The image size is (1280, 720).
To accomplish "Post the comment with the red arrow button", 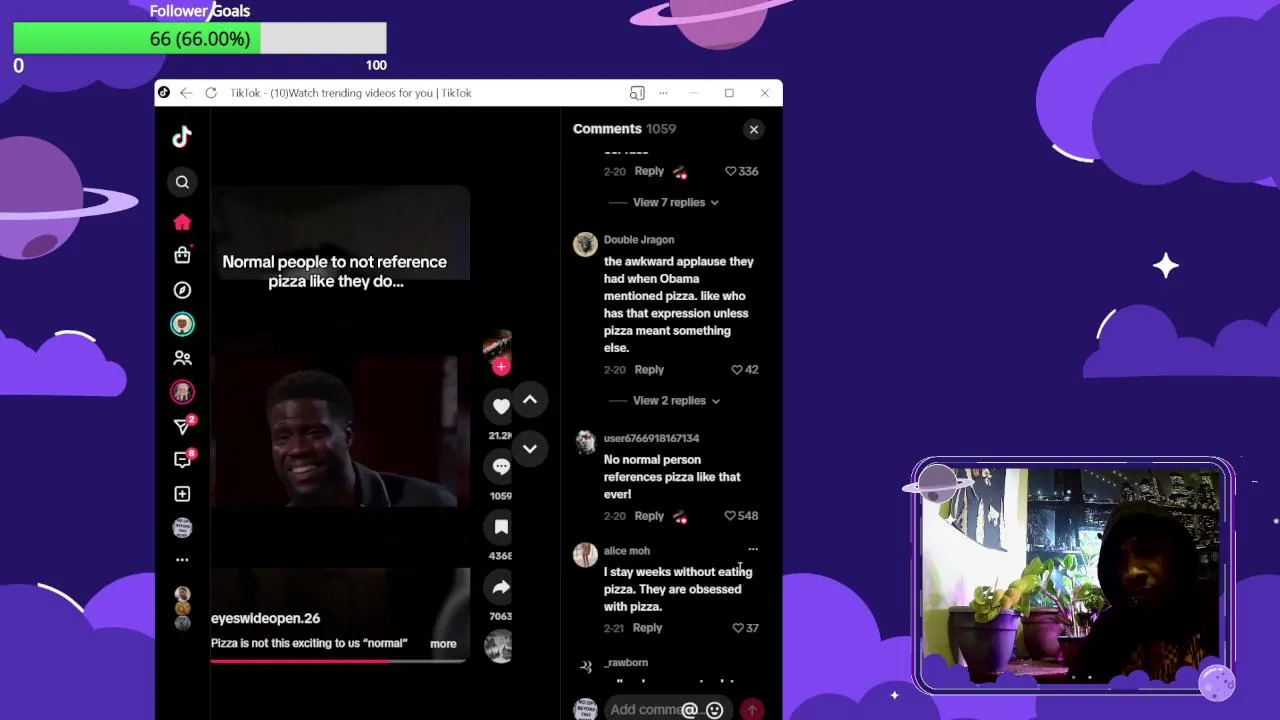I will point(752,710).
